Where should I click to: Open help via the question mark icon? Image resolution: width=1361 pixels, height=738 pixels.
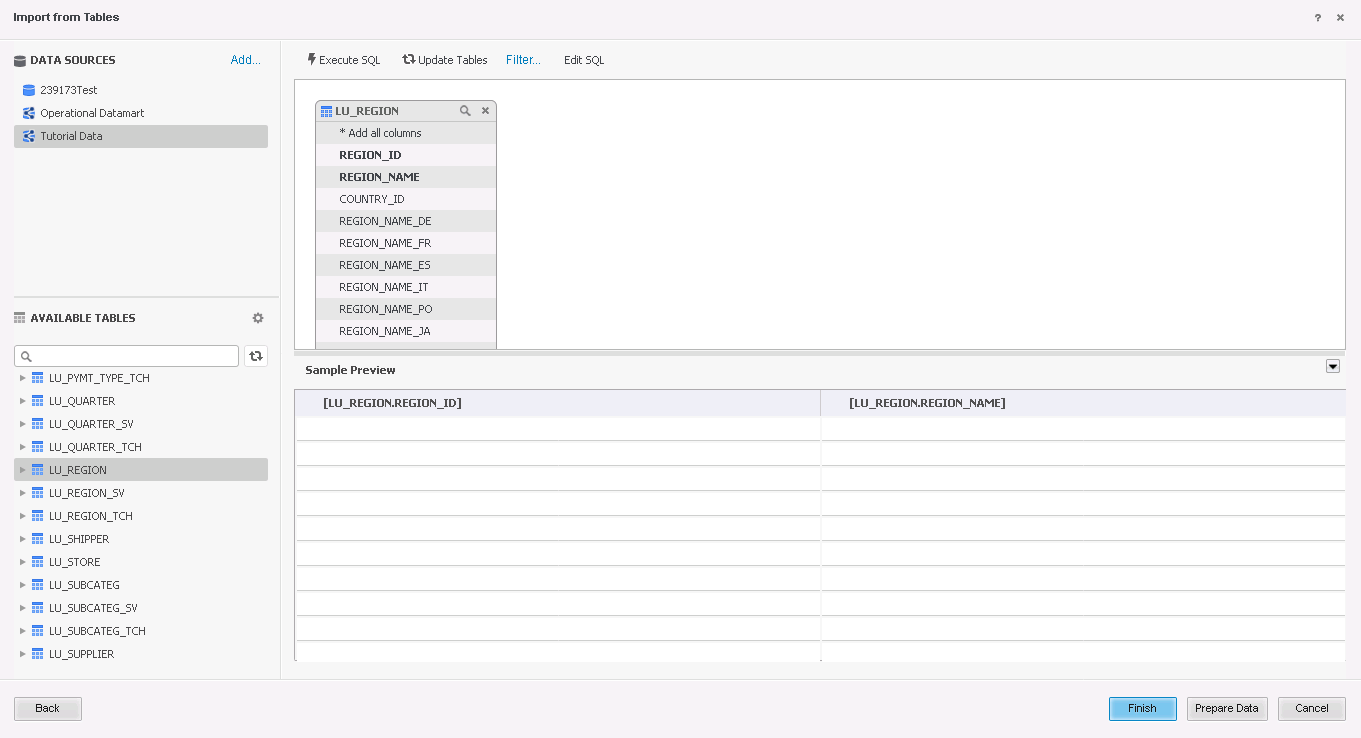[x=1317, y=17]
